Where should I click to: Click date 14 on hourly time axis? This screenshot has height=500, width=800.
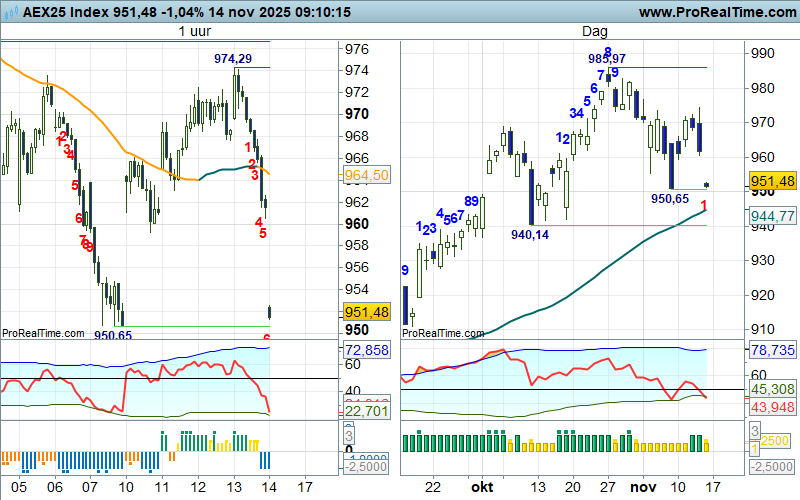(268, 487)
